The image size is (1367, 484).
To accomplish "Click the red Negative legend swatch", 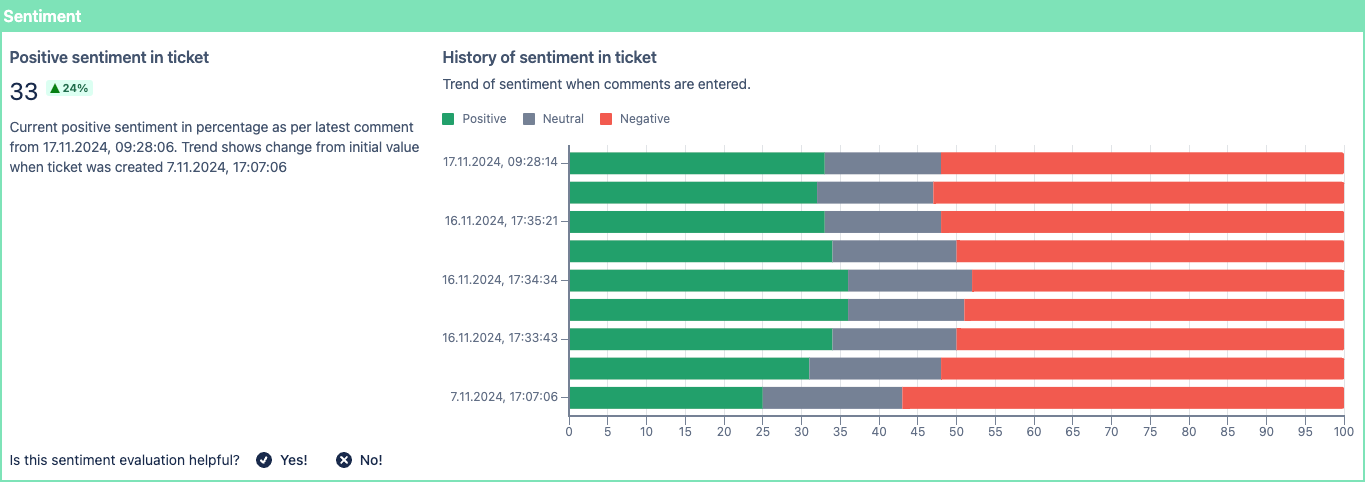I will (606, 119).
